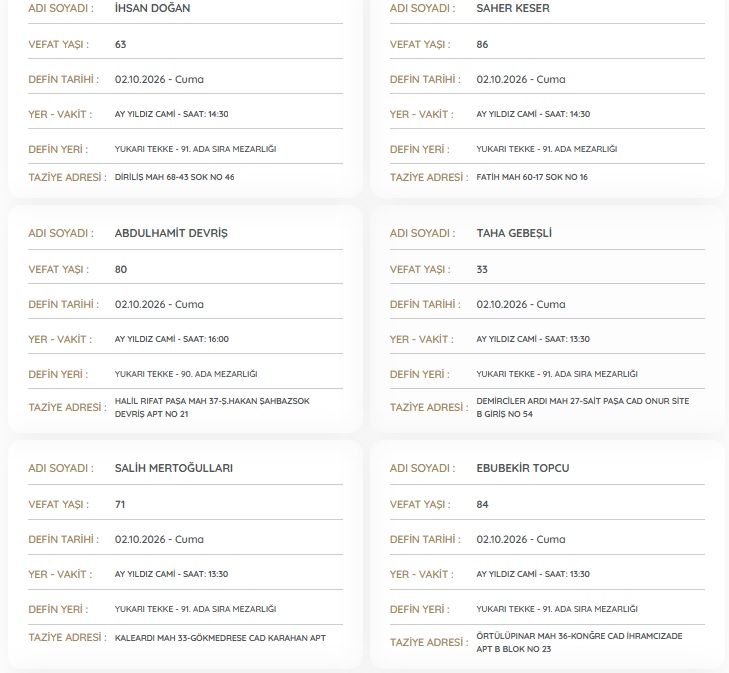
Task: Select the name ABDULHAMİT DEVRİŞ
Action: pyautogui.click(x=171, y=233)
